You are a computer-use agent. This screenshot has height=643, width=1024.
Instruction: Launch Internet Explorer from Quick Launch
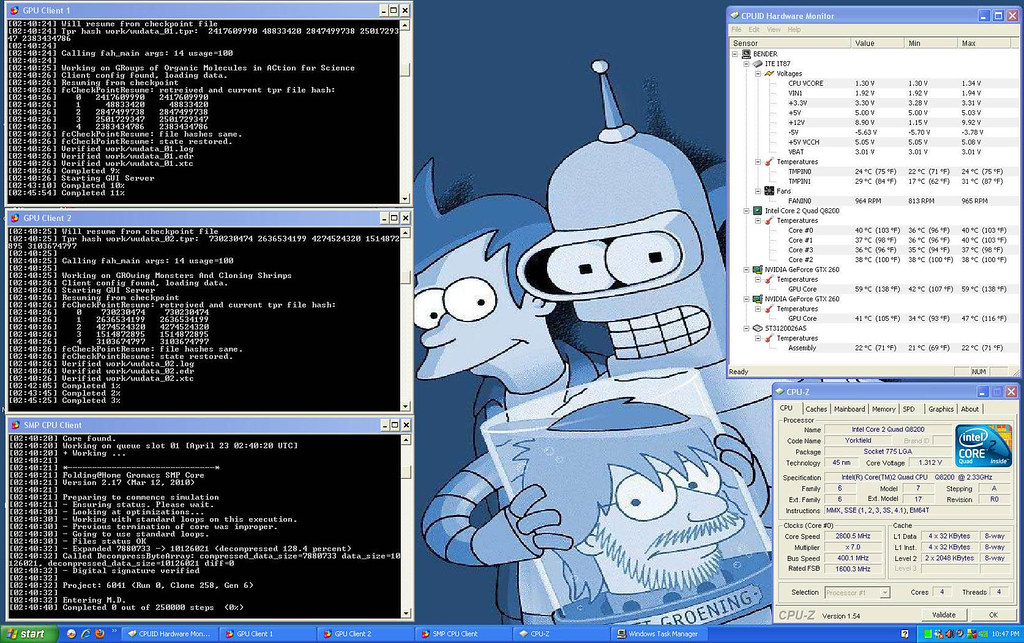click(x=85, y=634)
